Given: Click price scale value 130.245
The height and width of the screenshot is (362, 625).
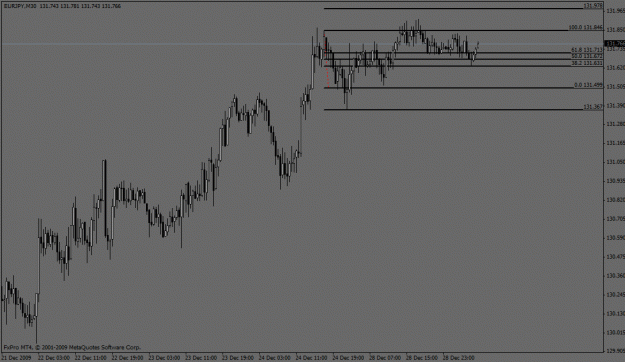Looking at the screenshot, I should 615,295.
